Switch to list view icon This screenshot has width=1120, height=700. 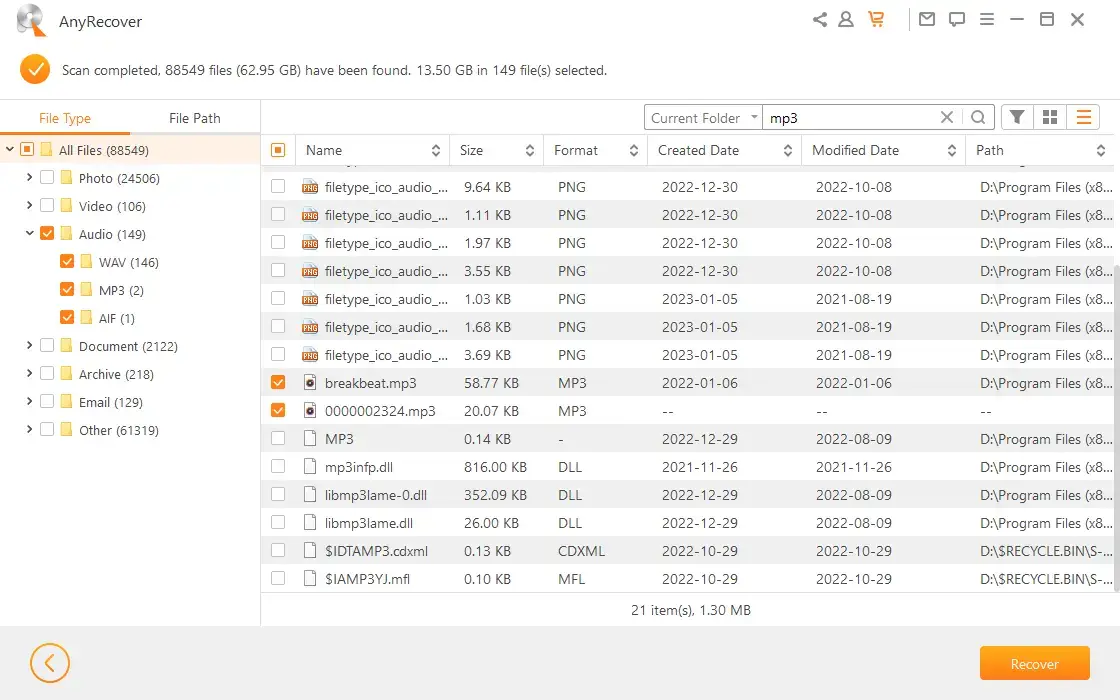[x=1083, y=117]
